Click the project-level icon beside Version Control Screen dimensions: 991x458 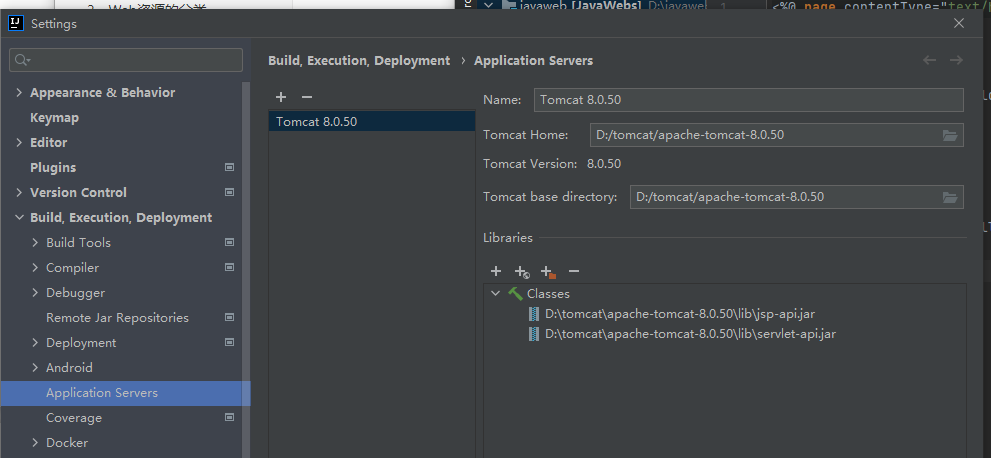click(229, 192)
